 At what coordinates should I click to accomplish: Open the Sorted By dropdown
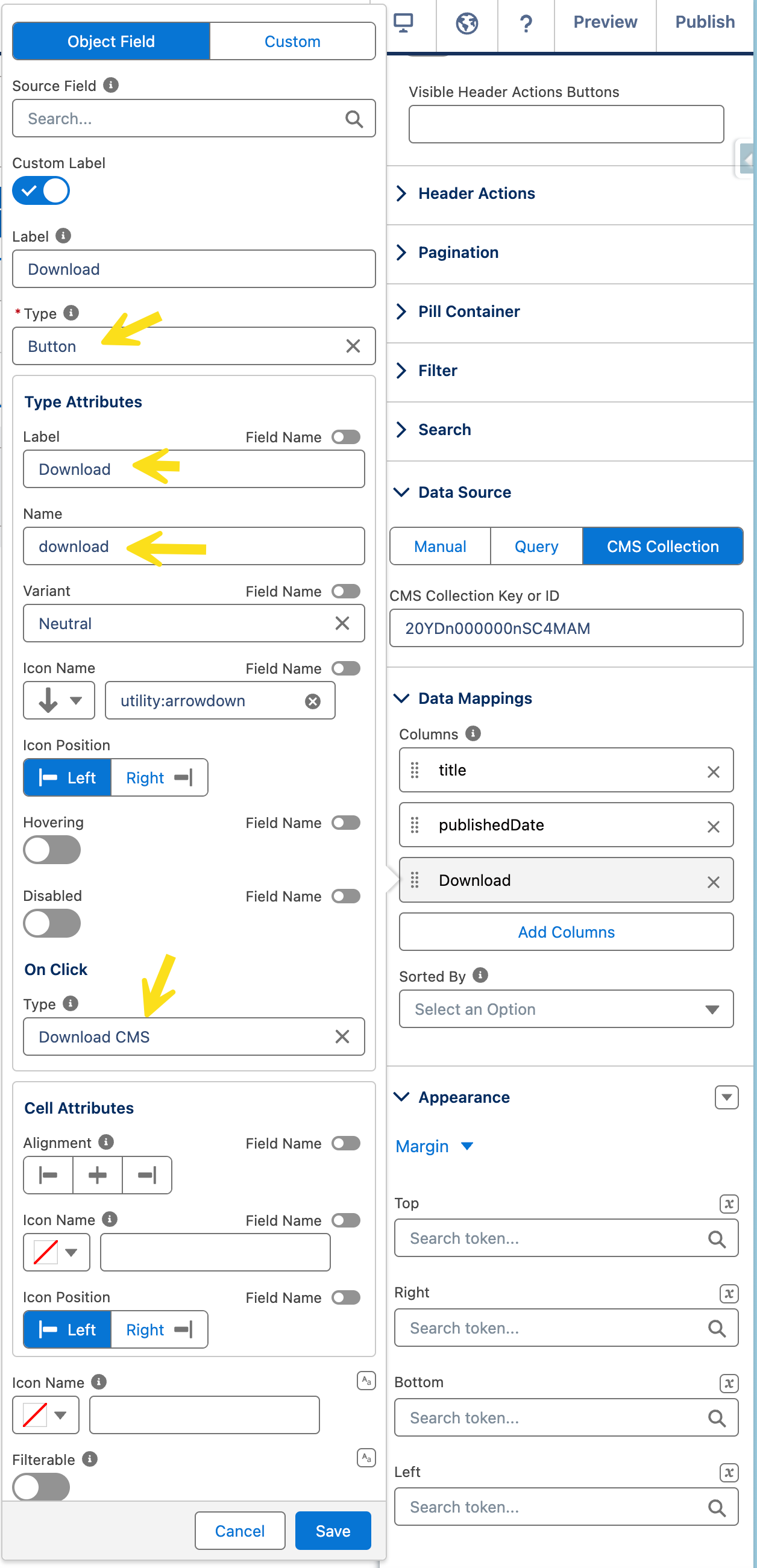(566, 1009)
